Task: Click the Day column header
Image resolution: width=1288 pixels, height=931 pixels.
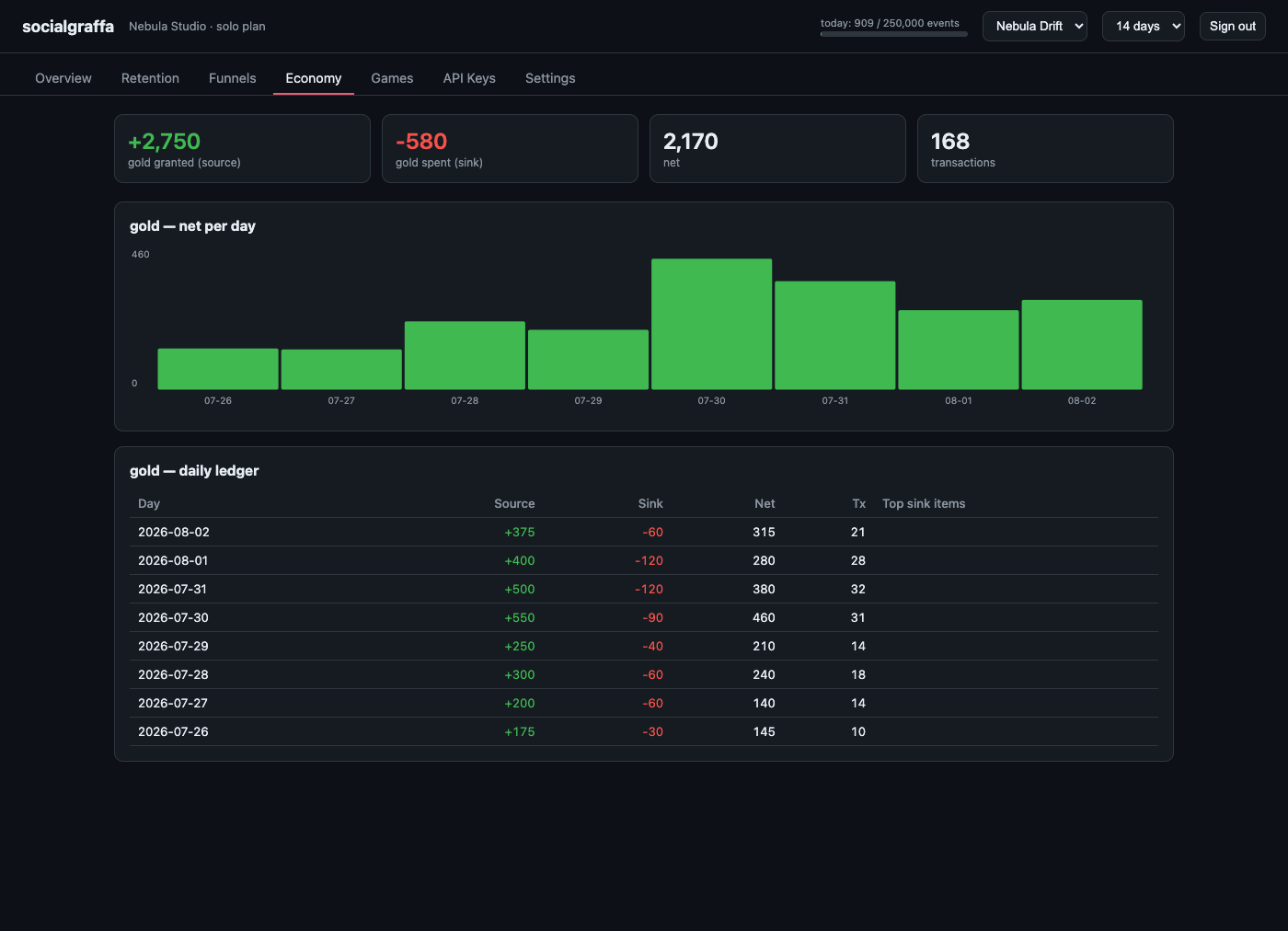Action: [149, 503]
